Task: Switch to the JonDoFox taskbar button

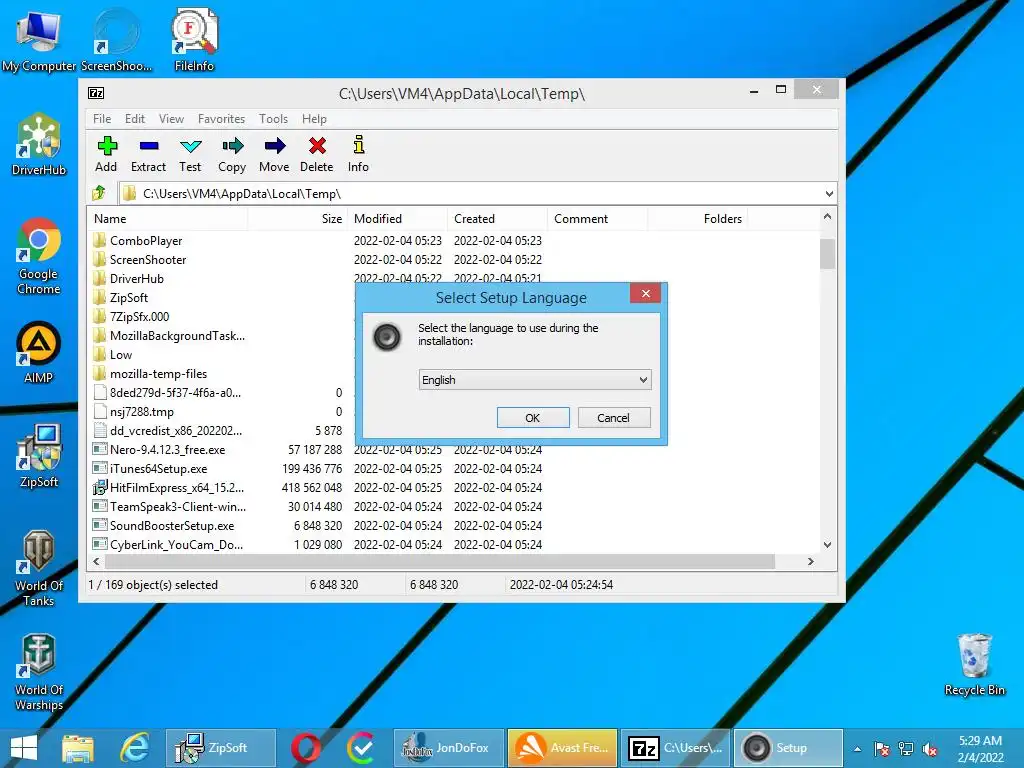Action: click(449, 748)
